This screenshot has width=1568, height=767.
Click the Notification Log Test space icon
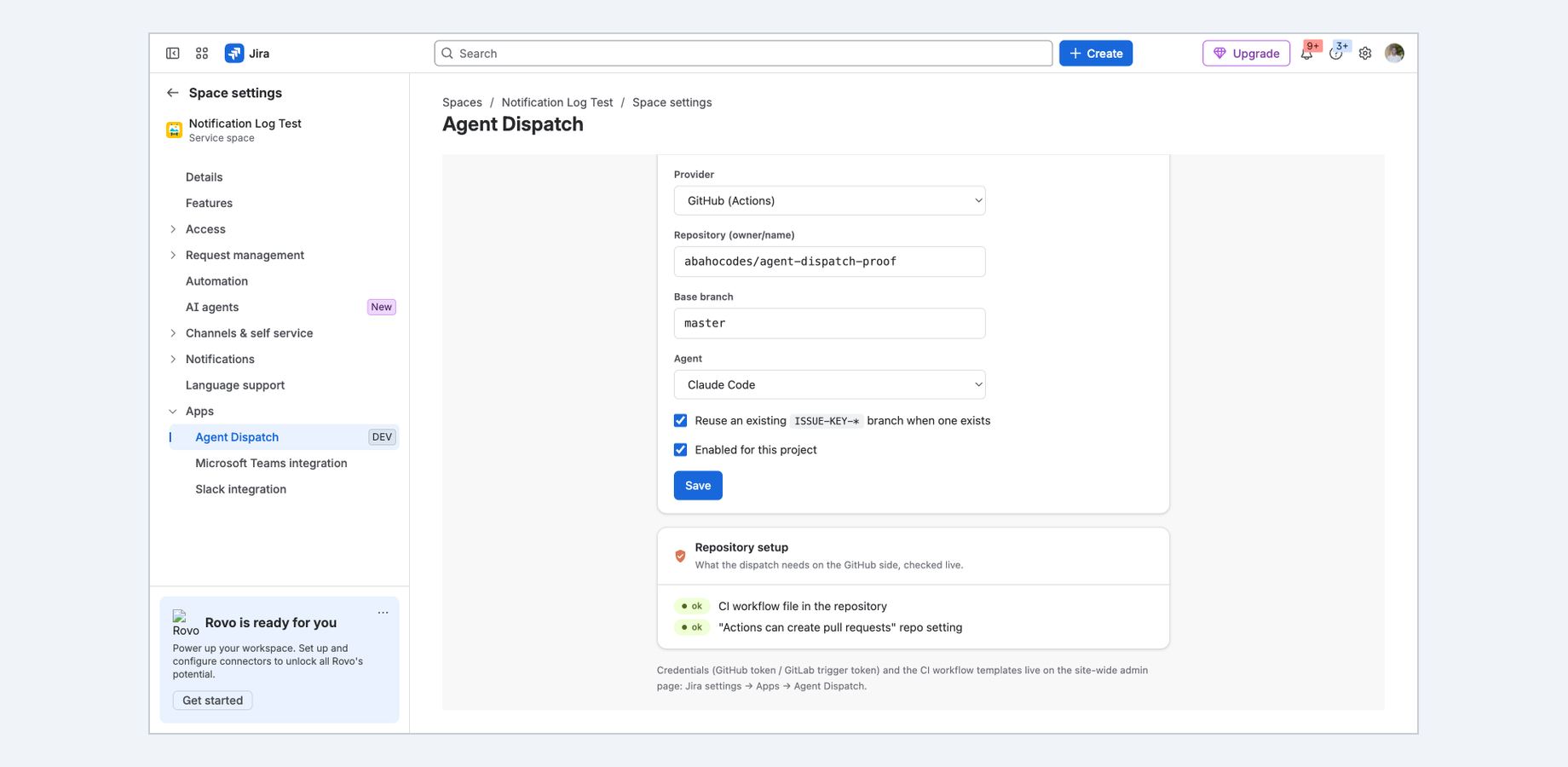coord(174,130)
